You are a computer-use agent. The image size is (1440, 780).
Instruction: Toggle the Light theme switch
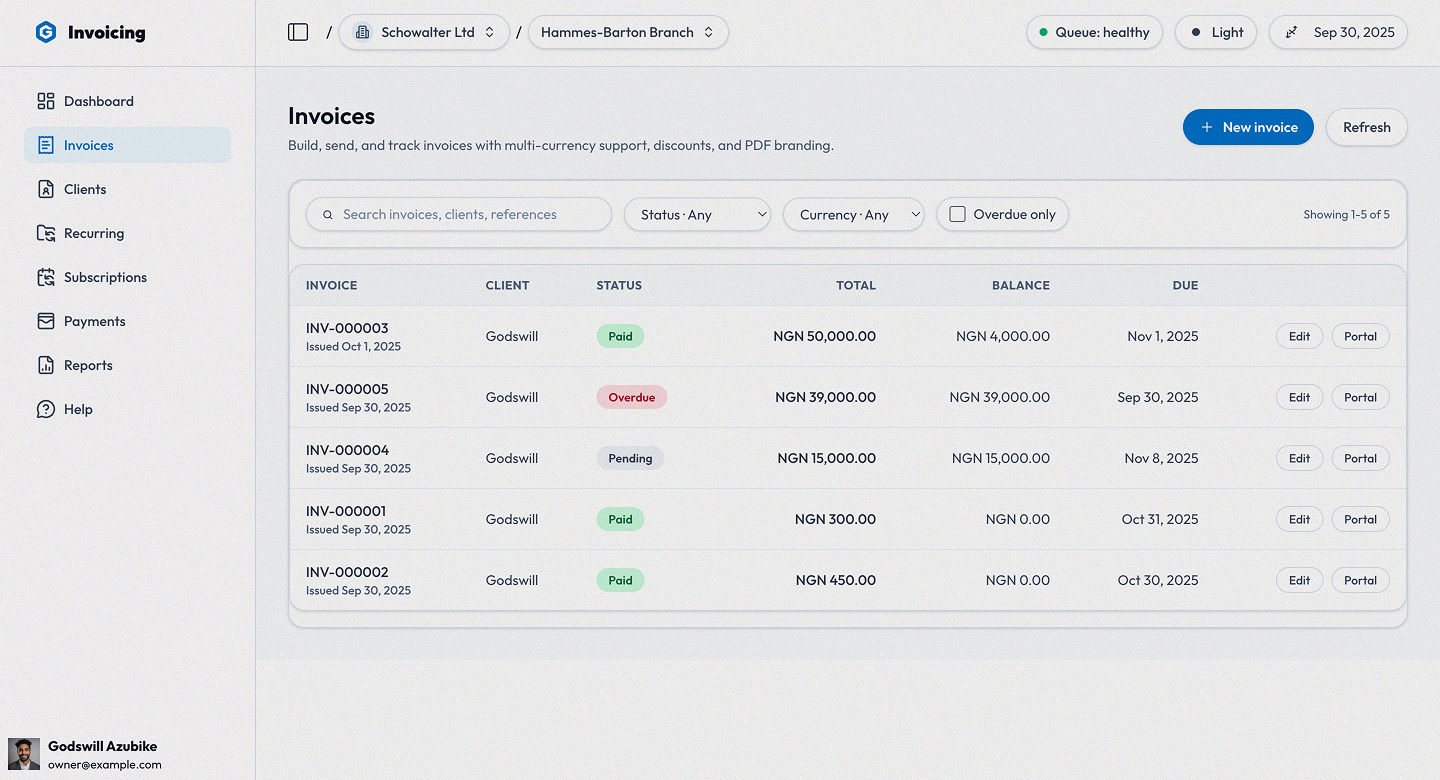(x=1216, y=32)
